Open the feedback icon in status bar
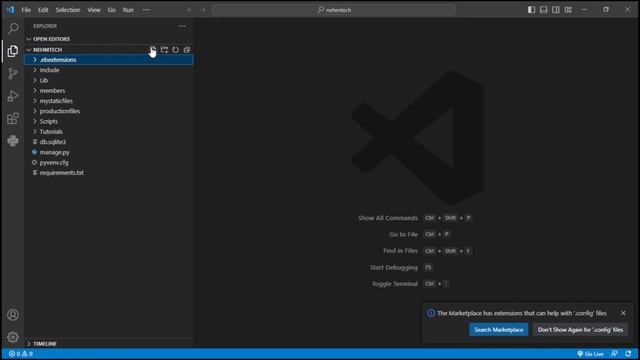Viewport: 640px width, 360px height. (x=614, y=354)
